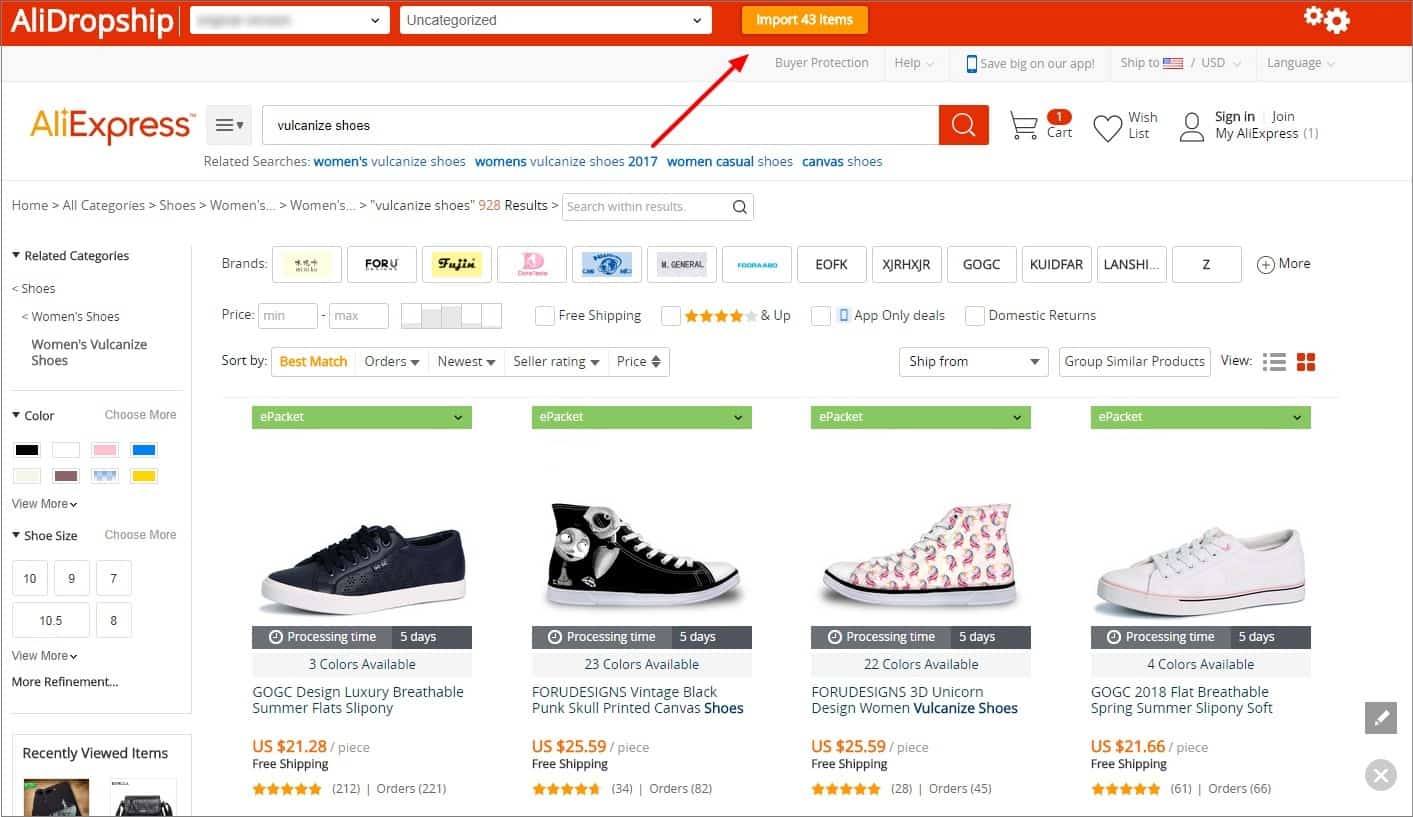Select the Fujin brand logo
Screen dimensions: 1413x817
pyautogui.click(x=457, y=264)
